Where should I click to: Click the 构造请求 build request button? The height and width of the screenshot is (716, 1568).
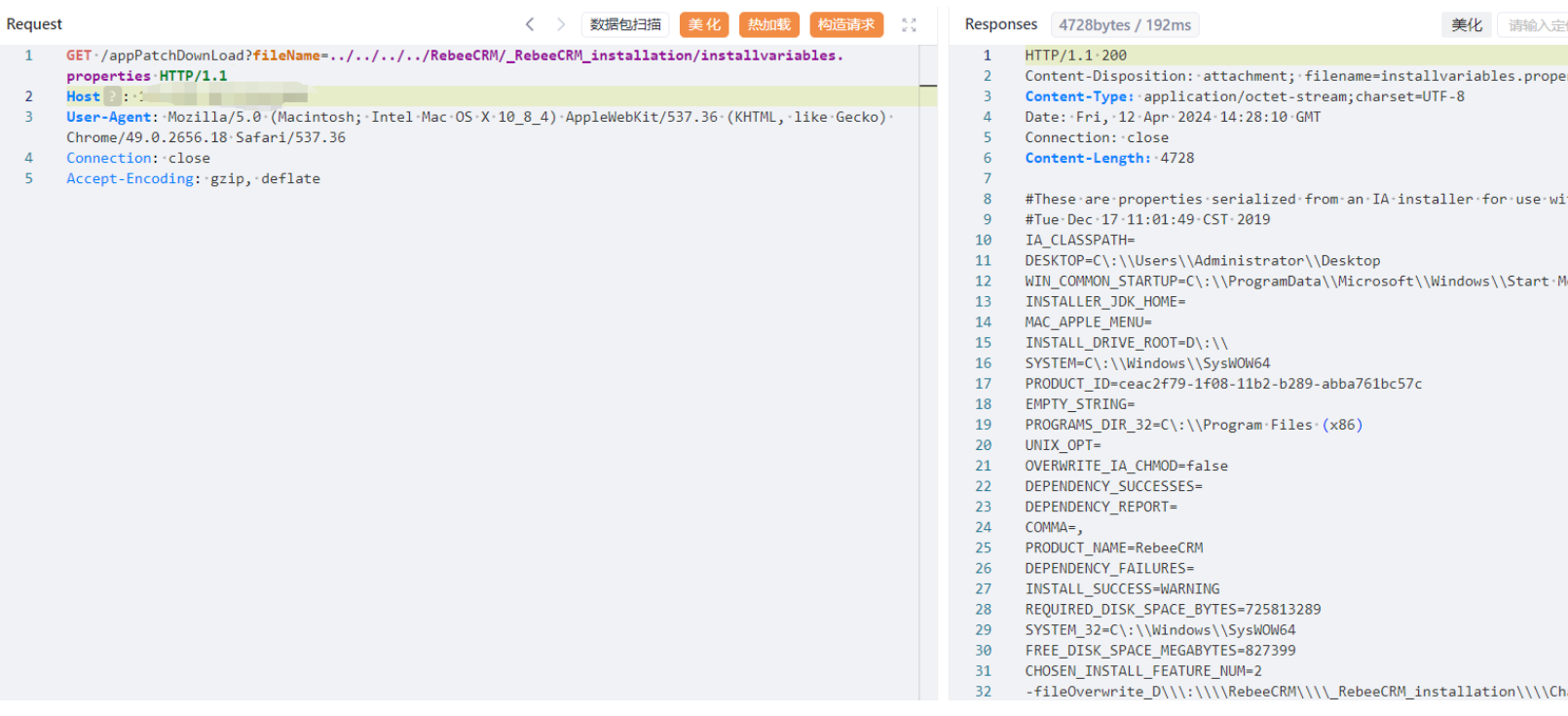pos(846,24)
